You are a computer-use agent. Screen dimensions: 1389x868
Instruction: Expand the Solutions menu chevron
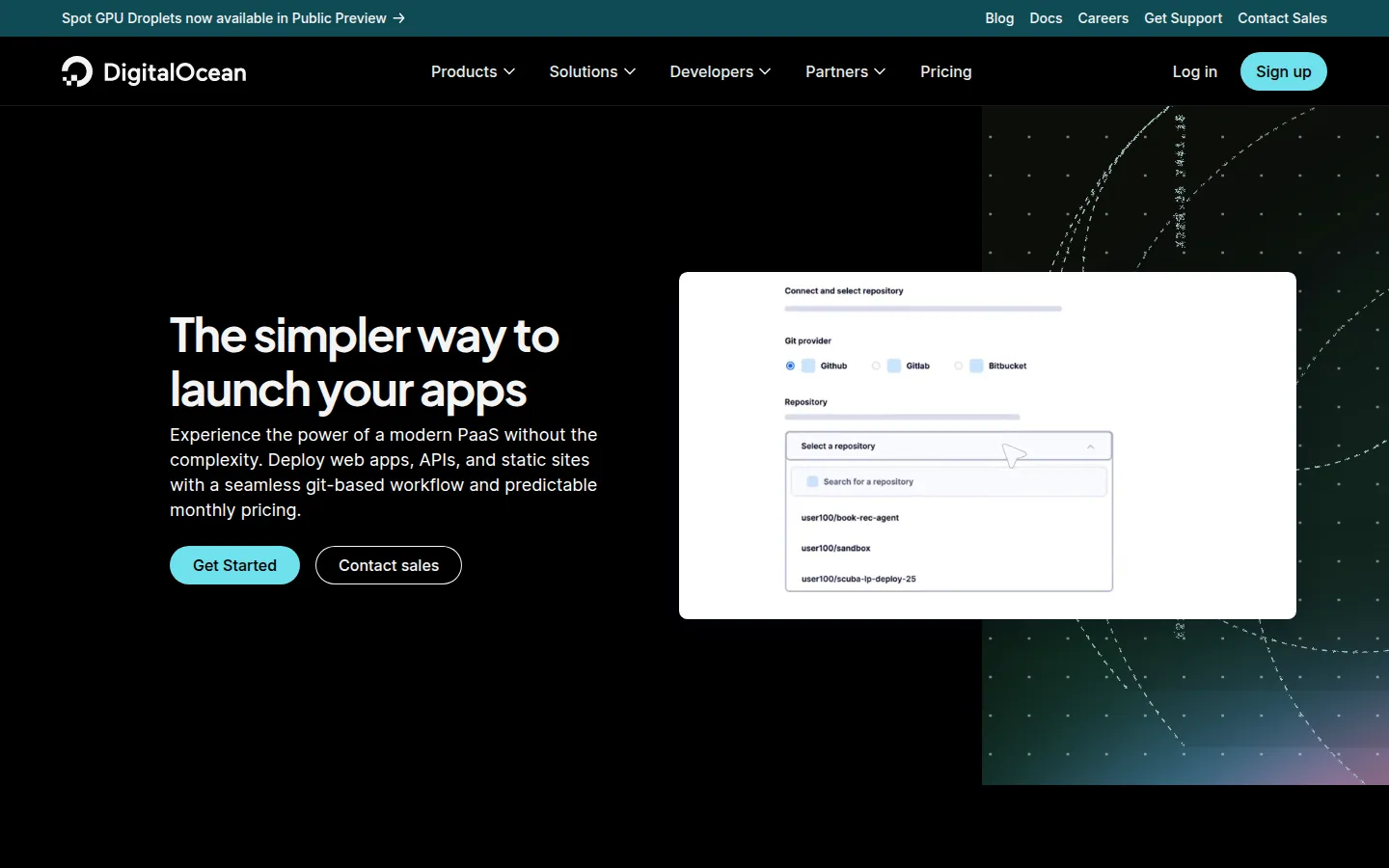pyautogui.click(x=630, y=71)
